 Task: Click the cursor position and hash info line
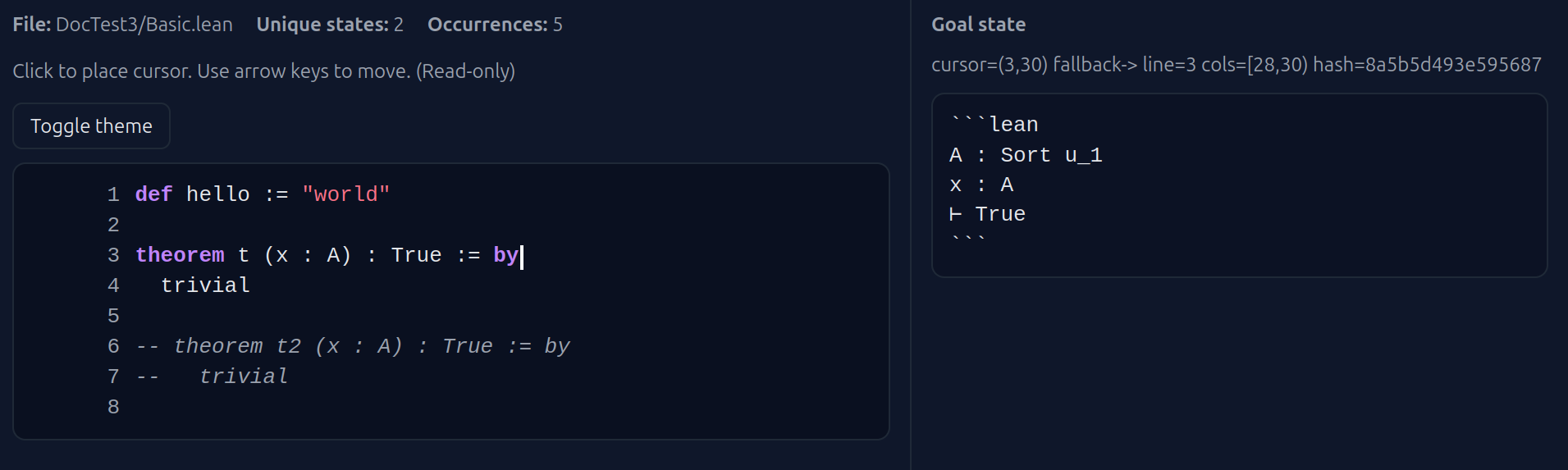pyautogui.click(x=1236, y=65)
